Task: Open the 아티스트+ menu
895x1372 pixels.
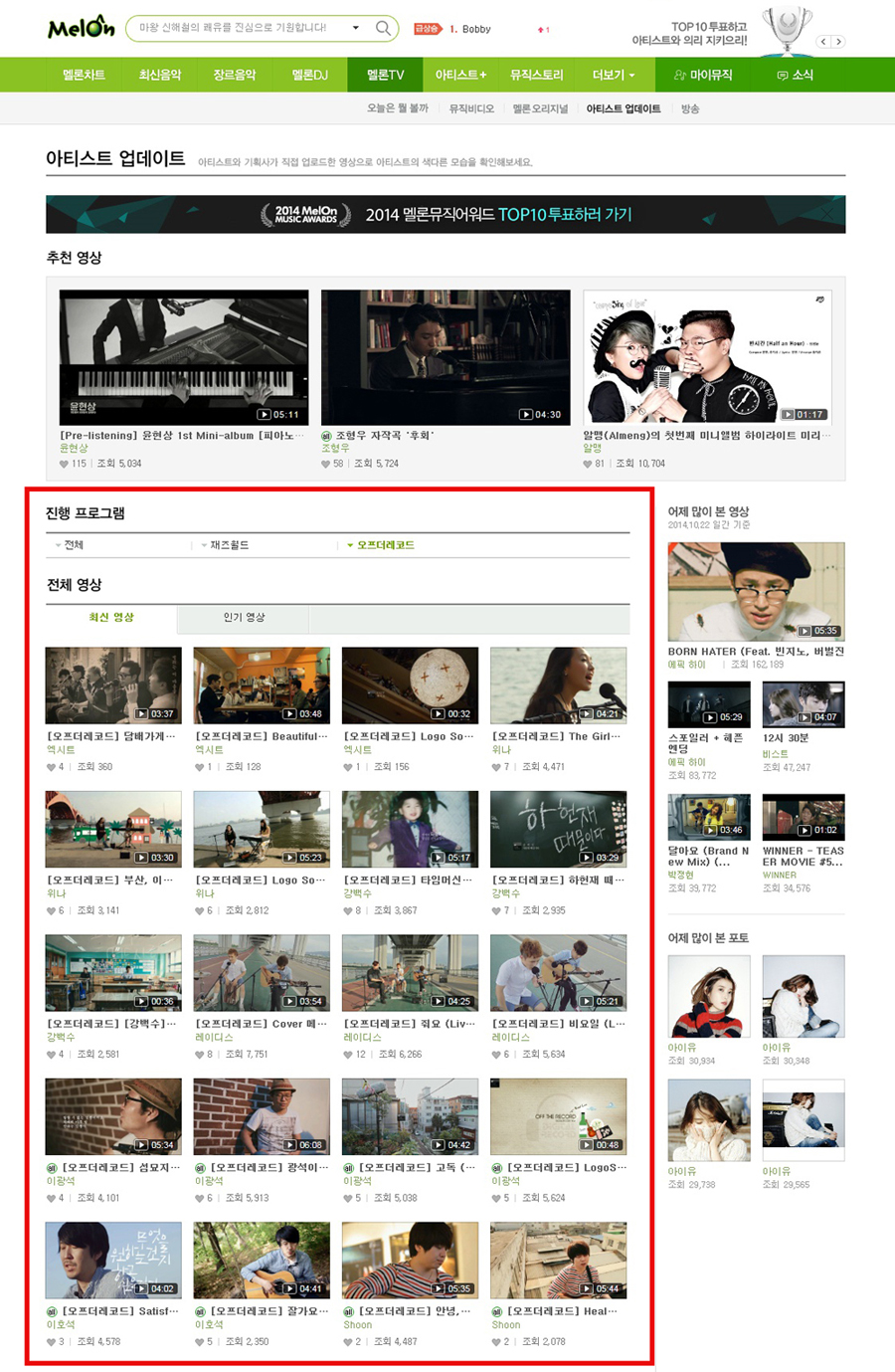Action: [x=460, y=75]
